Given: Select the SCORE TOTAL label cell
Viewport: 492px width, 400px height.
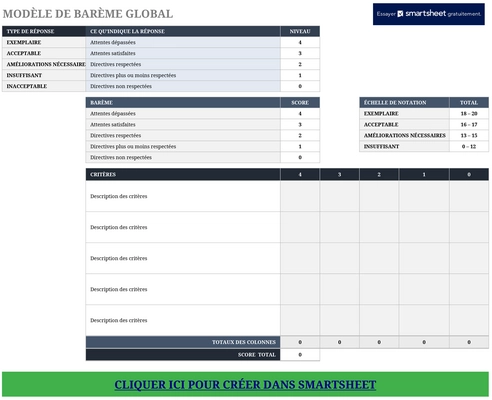Looking at the screenshot, I should [183, 355].
